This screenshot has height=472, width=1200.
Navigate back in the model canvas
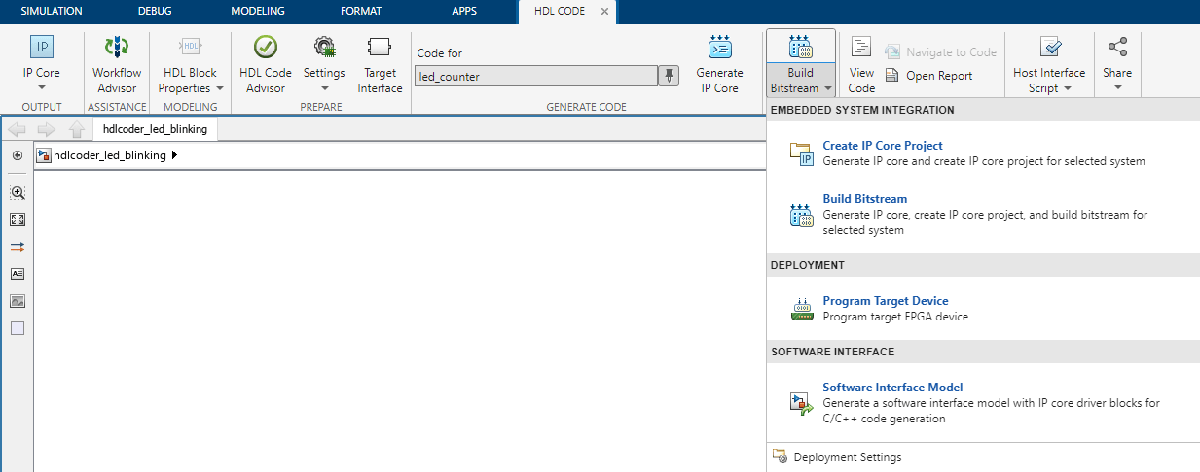point(19,129)
